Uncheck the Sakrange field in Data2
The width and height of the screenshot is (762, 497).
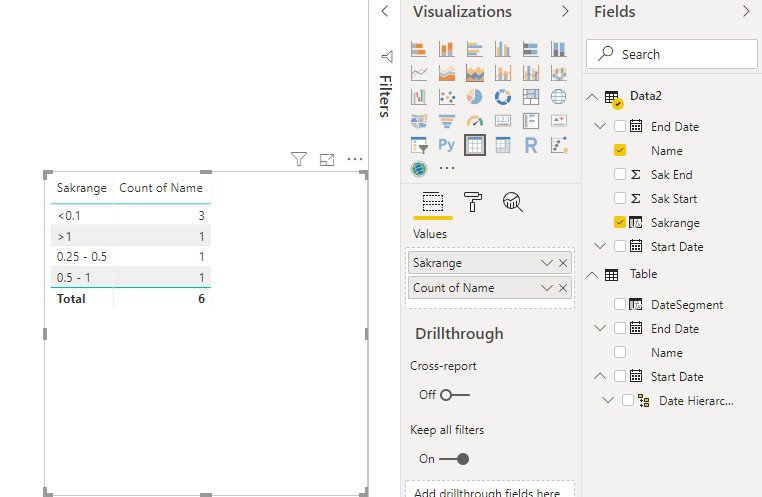(620, 222)
